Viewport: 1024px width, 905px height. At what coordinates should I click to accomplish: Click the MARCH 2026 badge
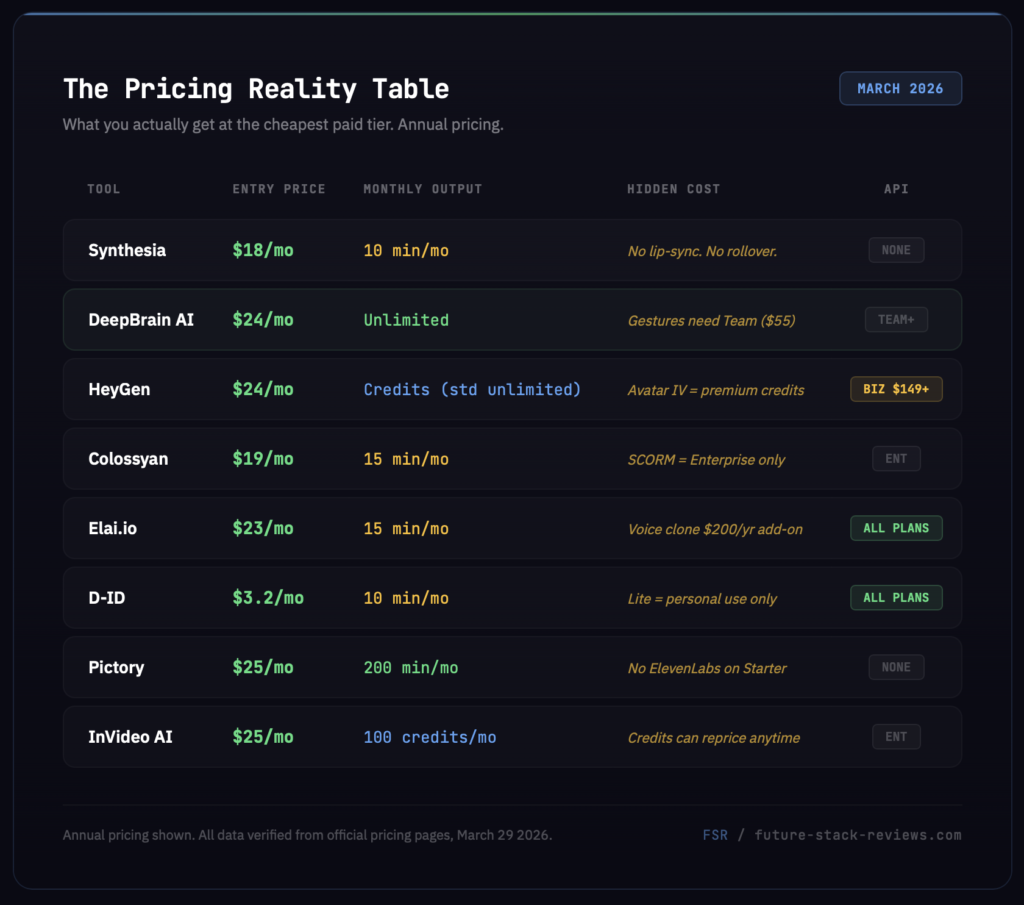click(x=899, y=88)
